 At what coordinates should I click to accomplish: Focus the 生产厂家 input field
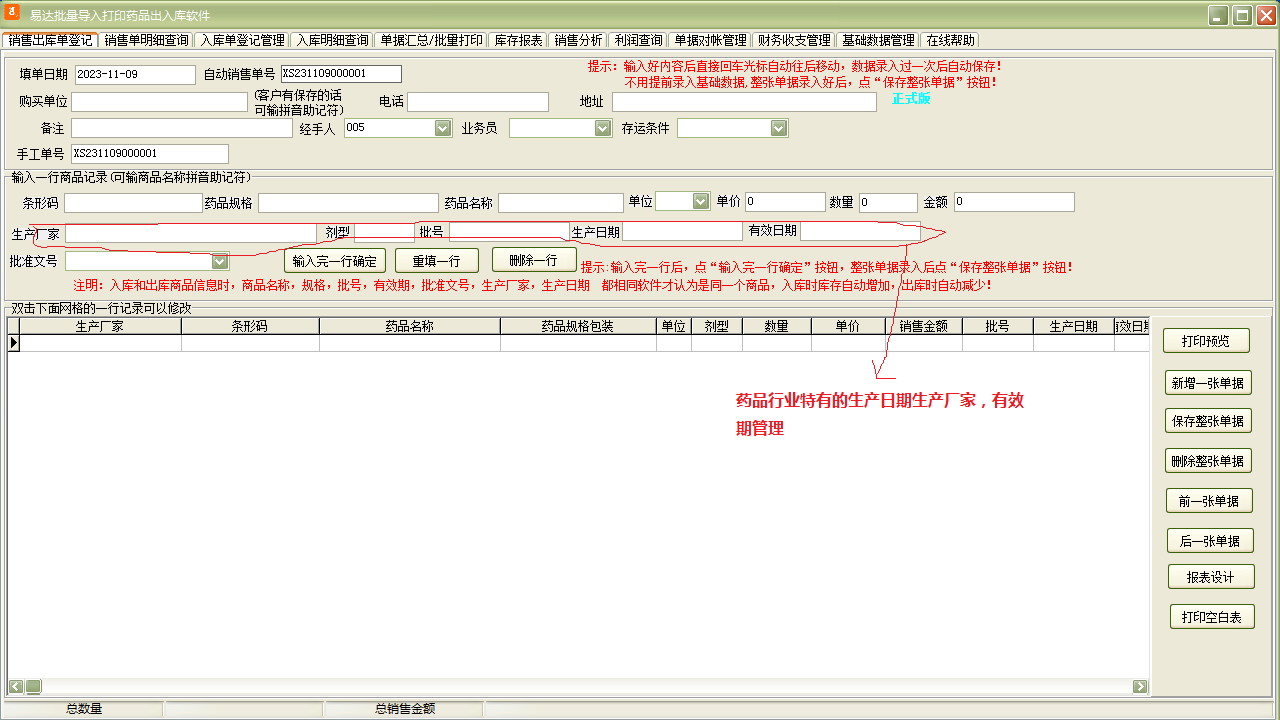[x=191, y=233]
